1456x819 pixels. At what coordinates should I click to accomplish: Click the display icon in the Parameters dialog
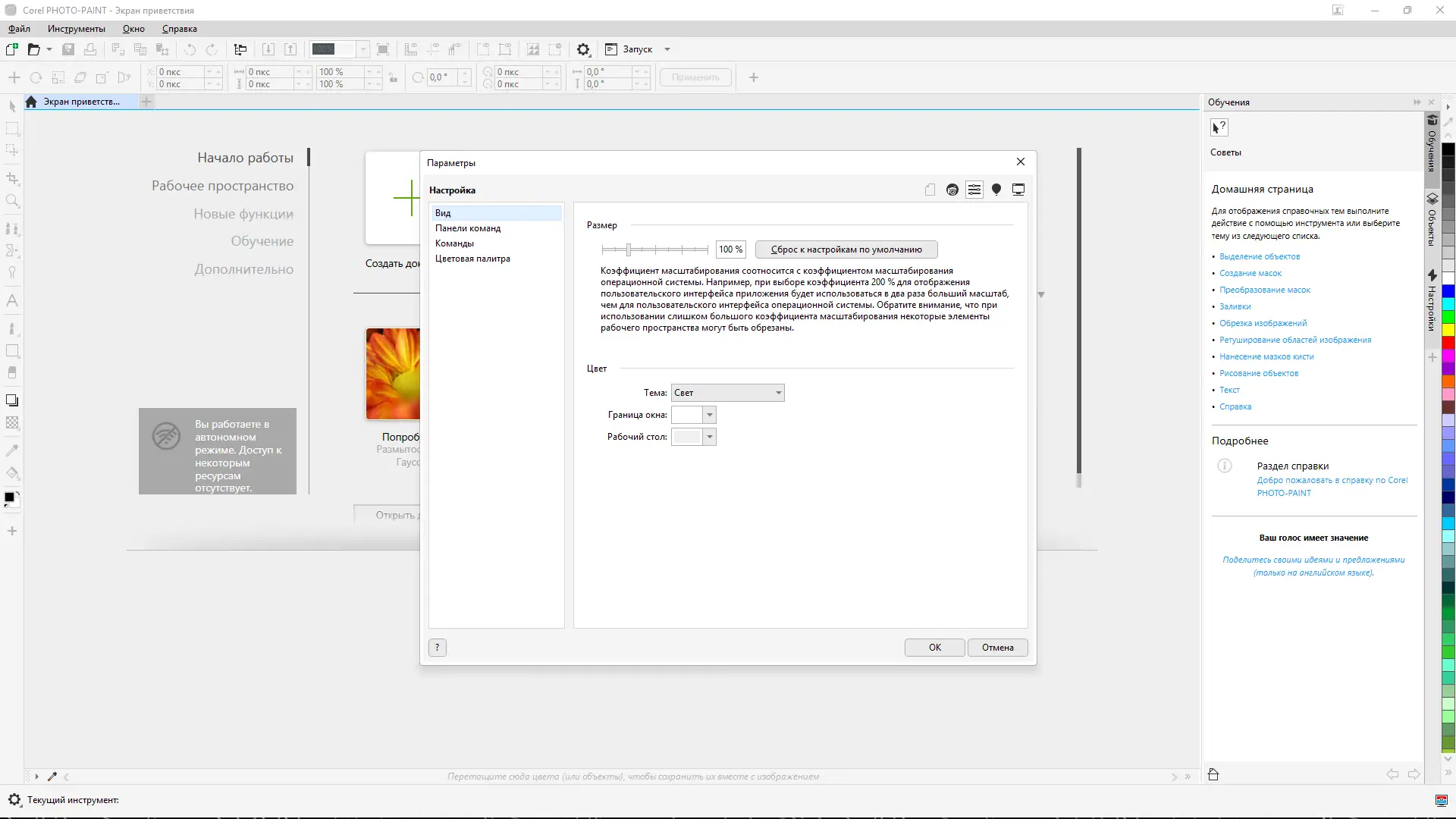point(1018,190)
